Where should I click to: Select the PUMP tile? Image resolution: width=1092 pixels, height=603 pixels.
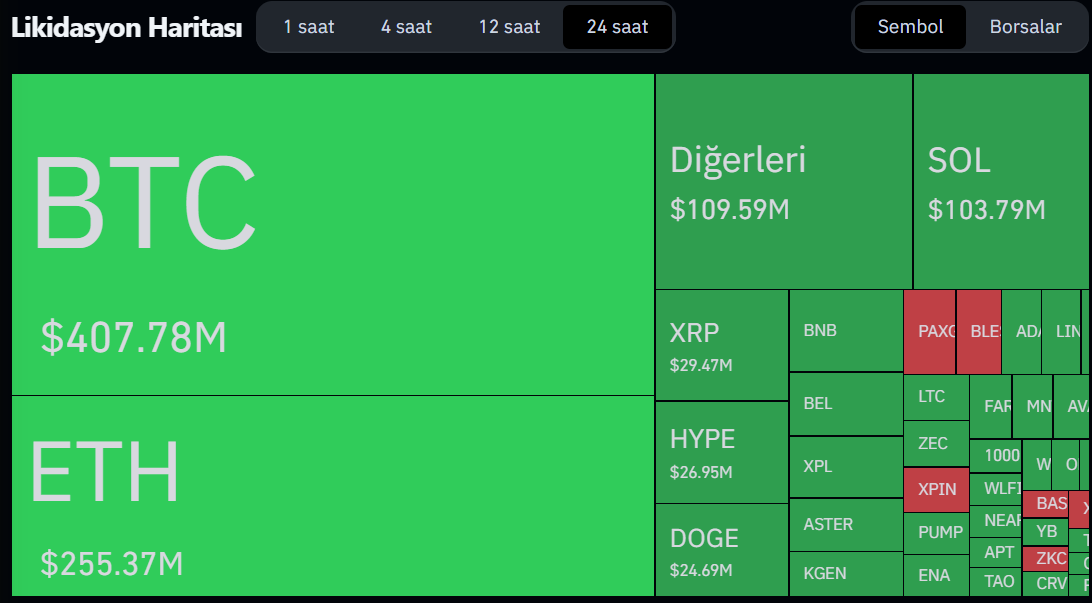(x=936, y=532)
